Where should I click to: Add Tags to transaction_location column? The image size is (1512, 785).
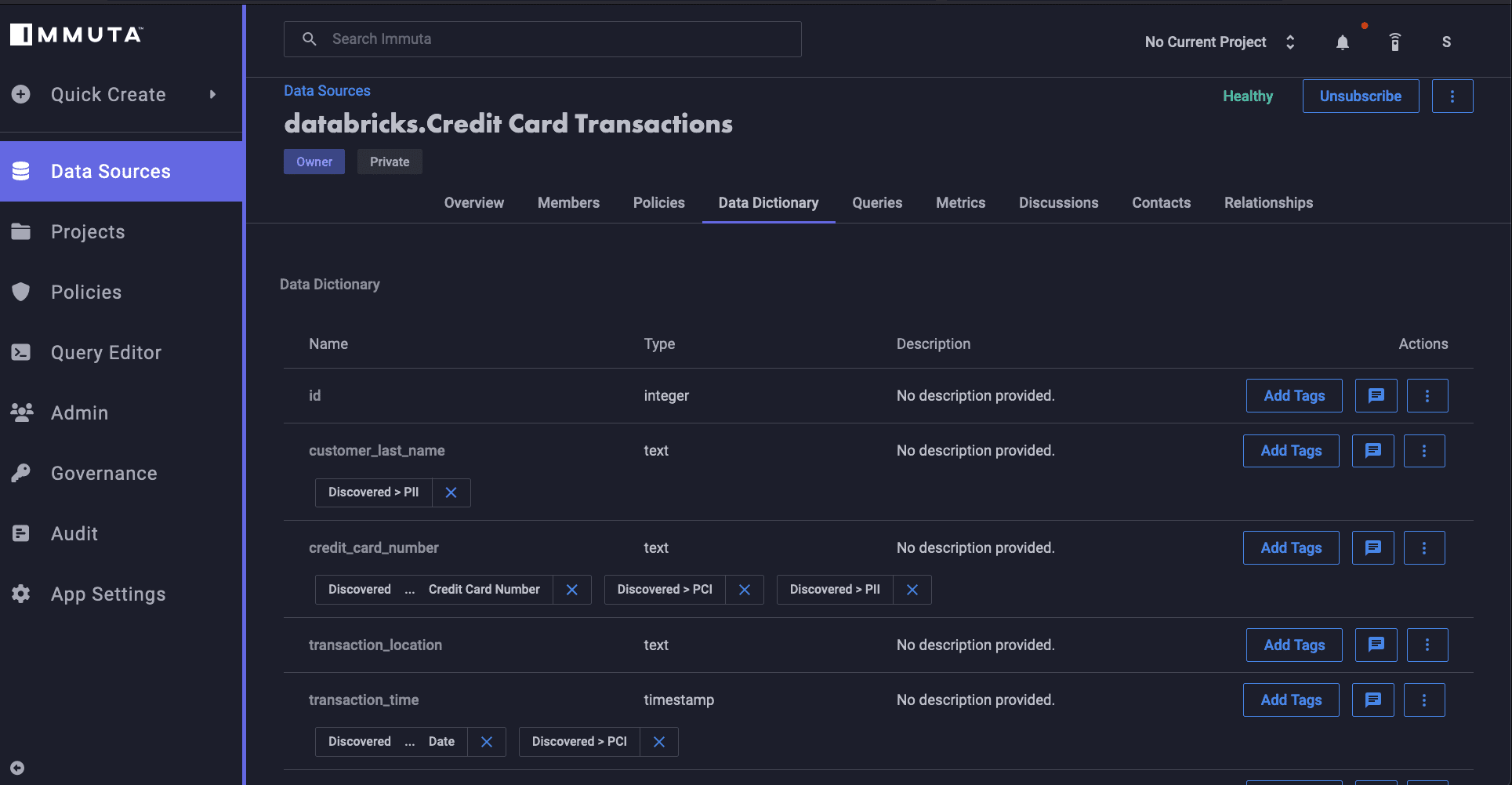(x=1294, y=645)
